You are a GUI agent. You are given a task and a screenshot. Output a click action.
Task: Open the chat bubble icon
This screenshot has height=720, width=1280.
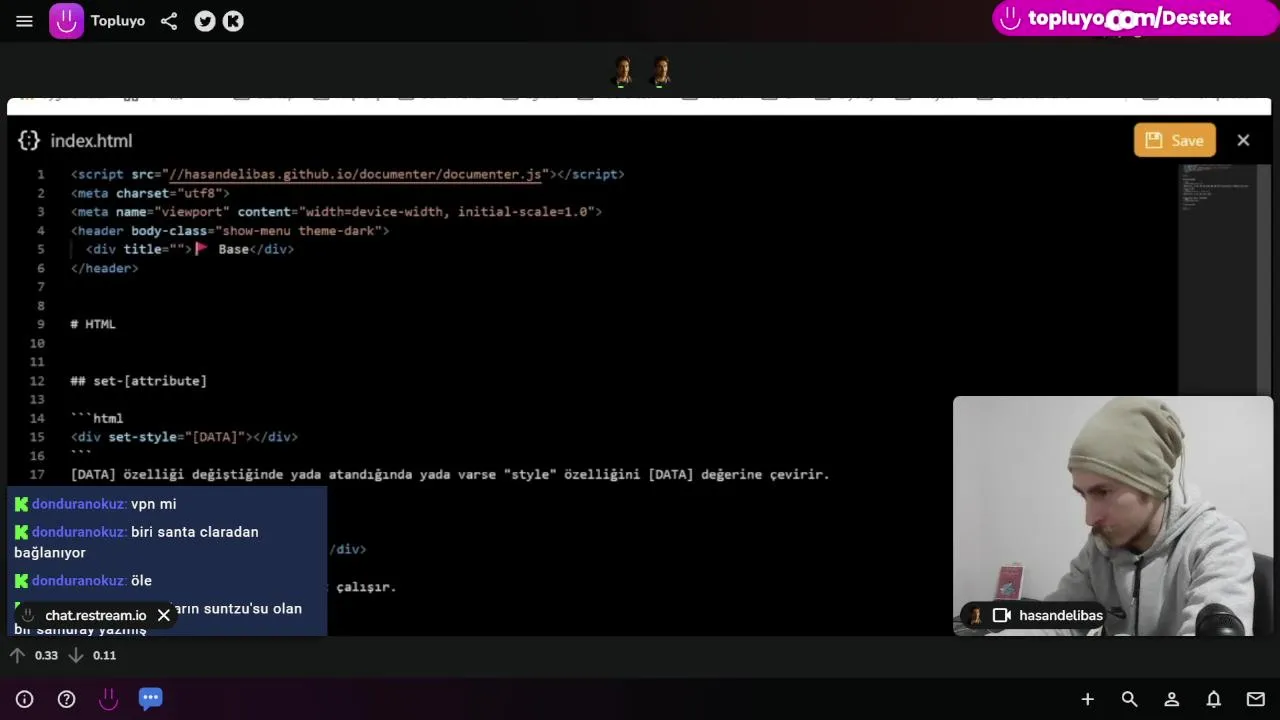pyautogui.click(x=150, y=698)
